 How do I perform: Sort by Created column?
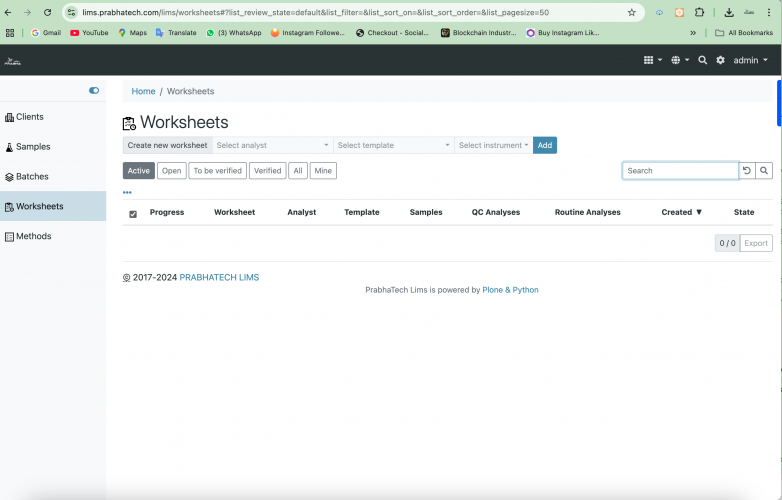coord(681,212)
